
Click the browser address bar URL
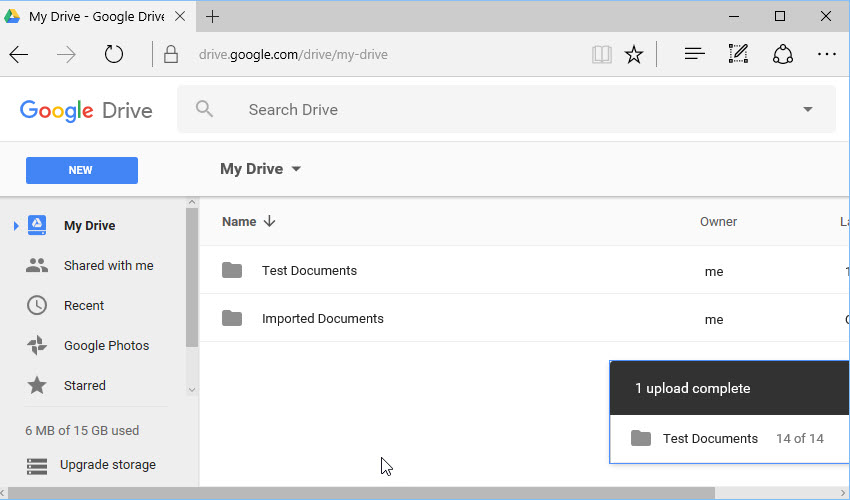pyautogui.click(x=293, y=55)
